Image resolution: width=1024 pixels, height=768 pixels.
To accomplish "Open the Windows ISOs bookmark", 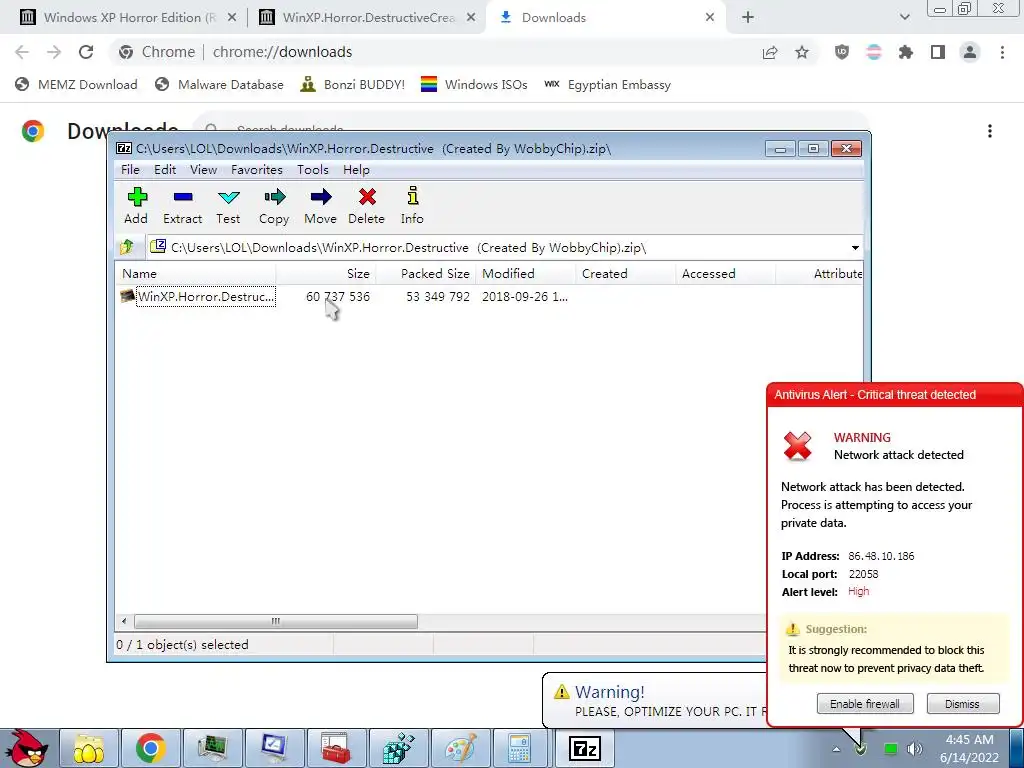I will 474,84.
